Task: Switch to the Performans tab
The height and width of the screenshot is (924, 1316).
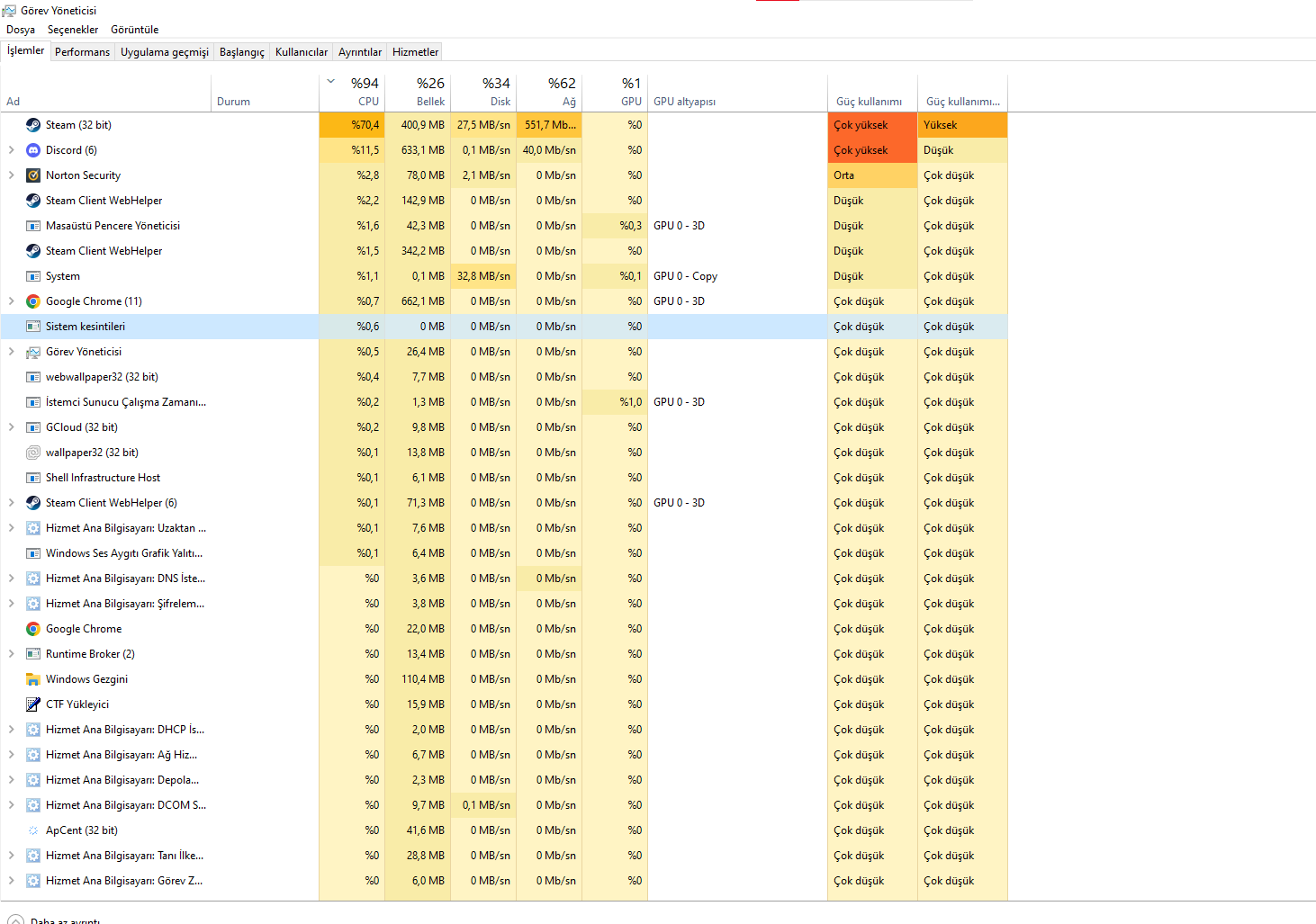Action: pos(83,52)
